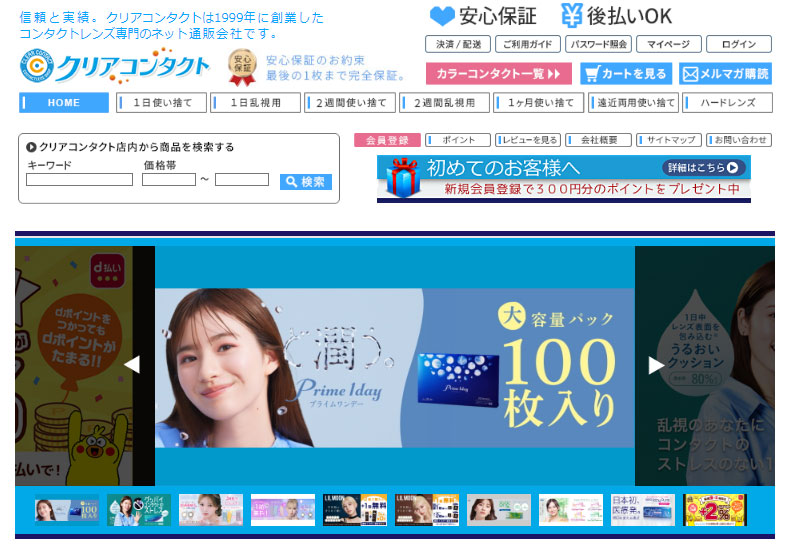Select 2週間使い捨て category tab
This screenshot has height=554, width=790.
coord(350,103)
